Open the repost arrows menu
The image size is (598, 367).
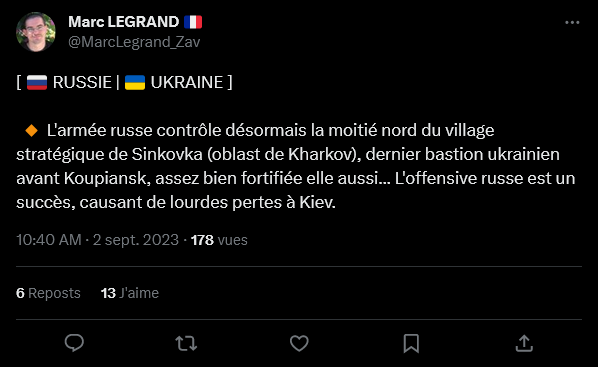(x=186, y=343)
